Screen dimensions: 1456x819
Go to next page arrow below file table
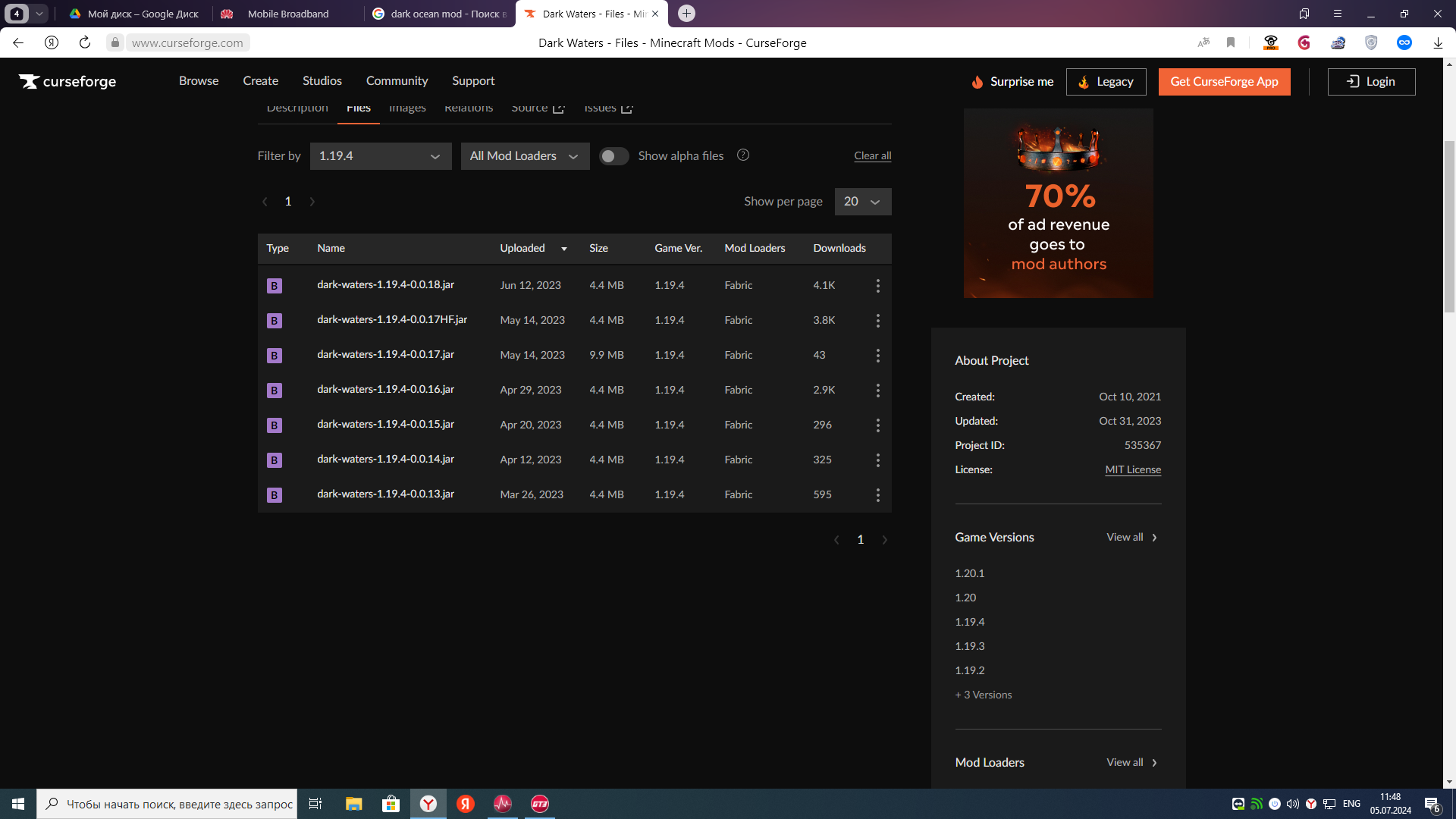point(884,540)
